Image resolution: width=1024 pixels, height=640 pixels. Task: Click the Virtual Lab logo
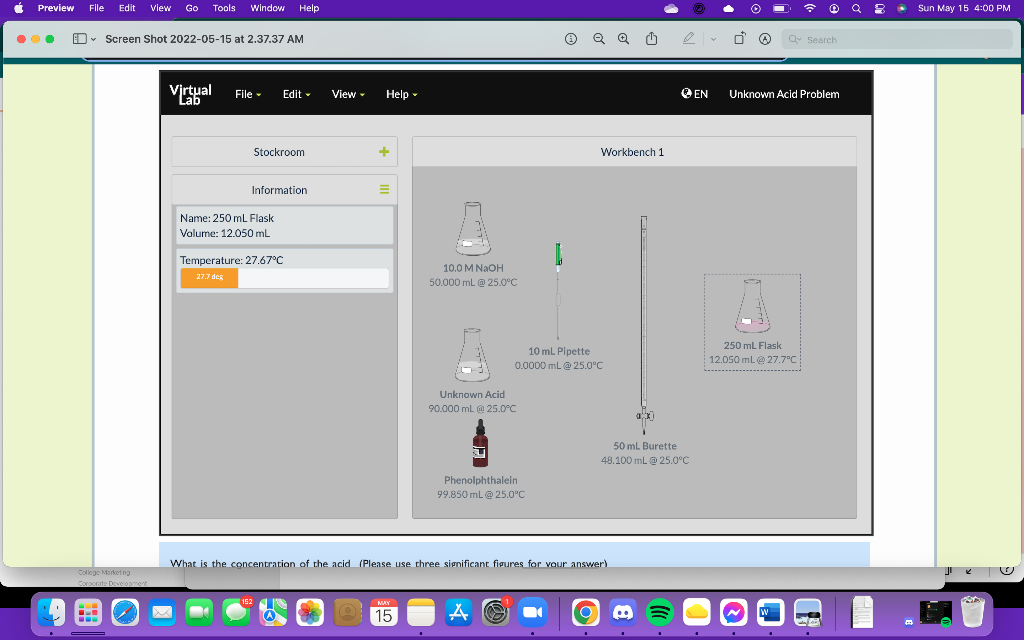[190, 94]
